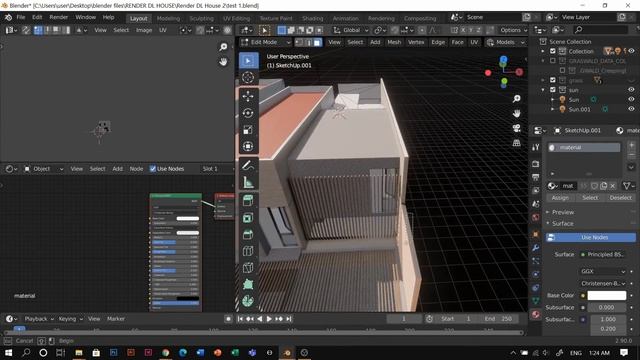The height and width of the screenshot is (360, 640).
Task: Enable vertex select mode
Action: coord(299,42)
